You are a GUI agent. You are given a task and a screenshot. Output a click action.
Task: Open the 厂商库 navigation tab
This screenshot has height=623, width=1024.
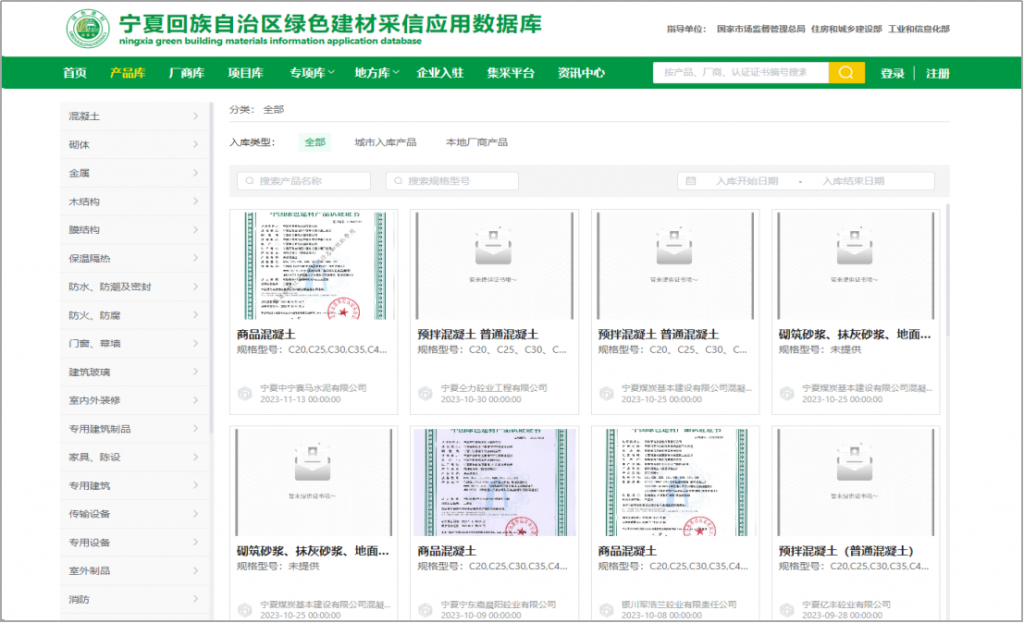pos(186,73)
